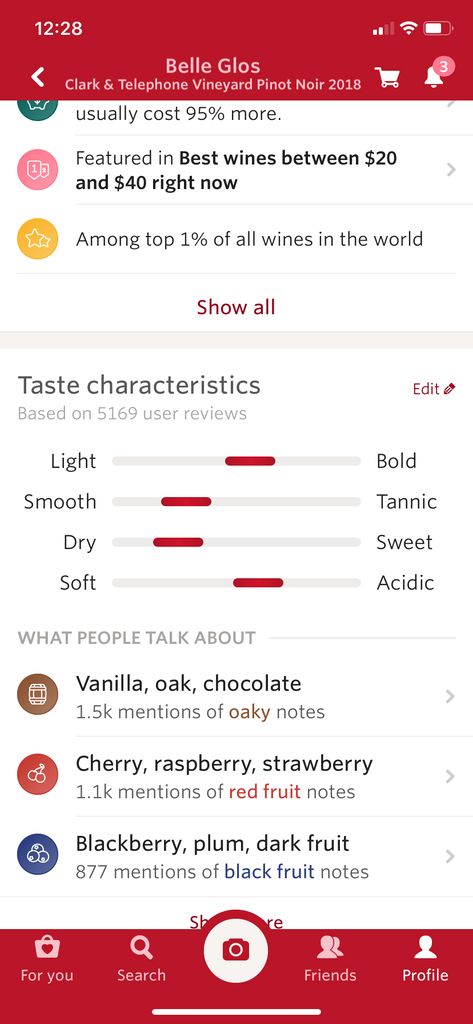Open the shopping cart

pyautogui.click(x=388, y=78)
